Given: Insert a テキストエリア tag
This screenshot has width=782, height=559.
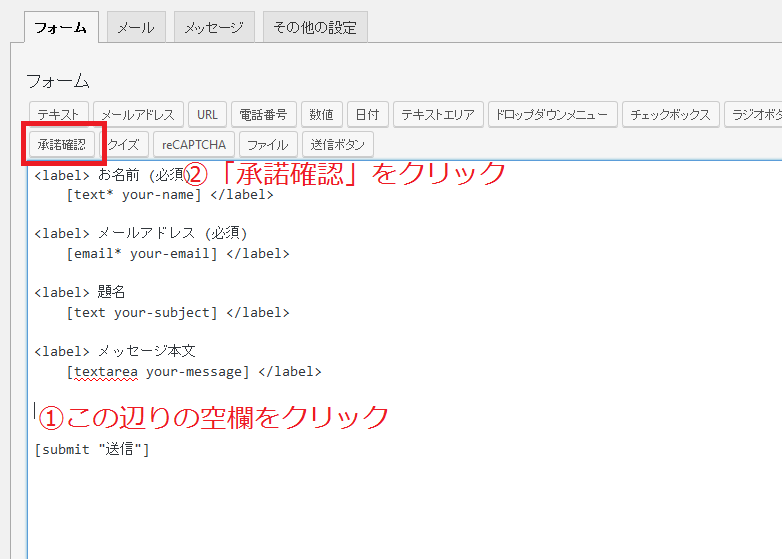Looking at the screenshot, I should point(438,114).
